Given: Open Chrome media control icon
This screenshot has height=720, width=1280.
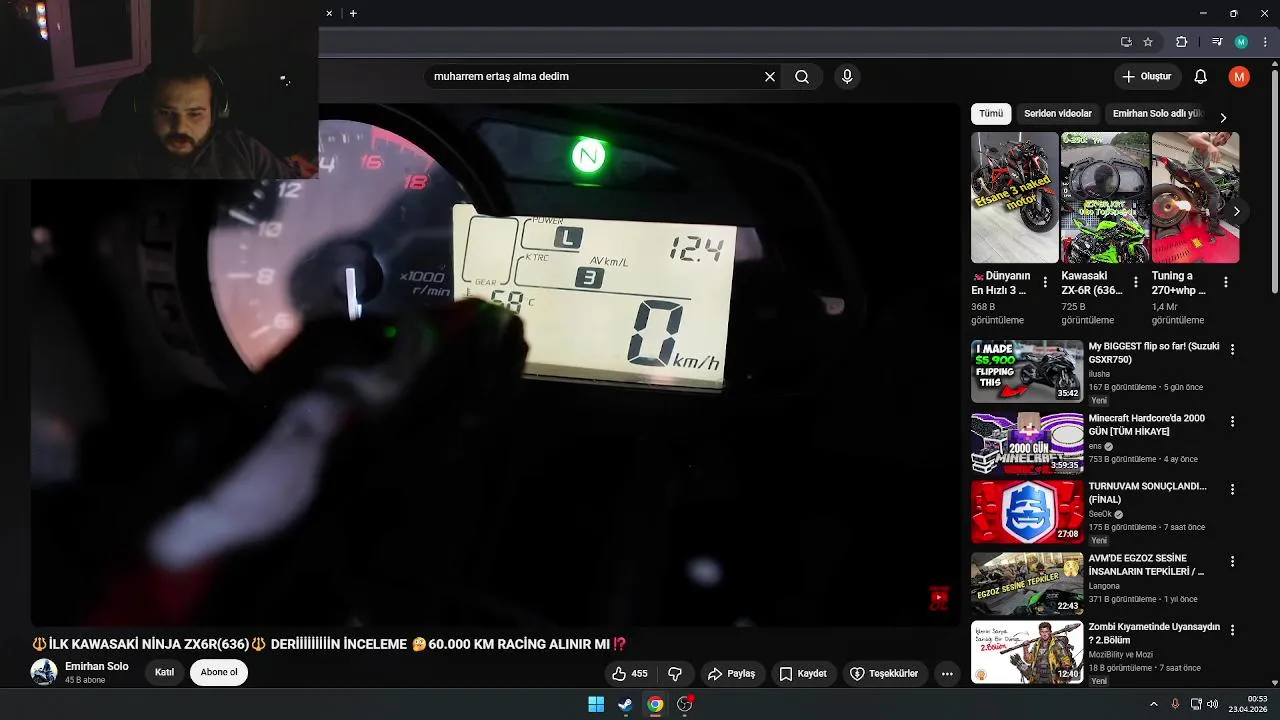Looking at the screenshot, I should pyautogui.click(x=1217, y=42).
